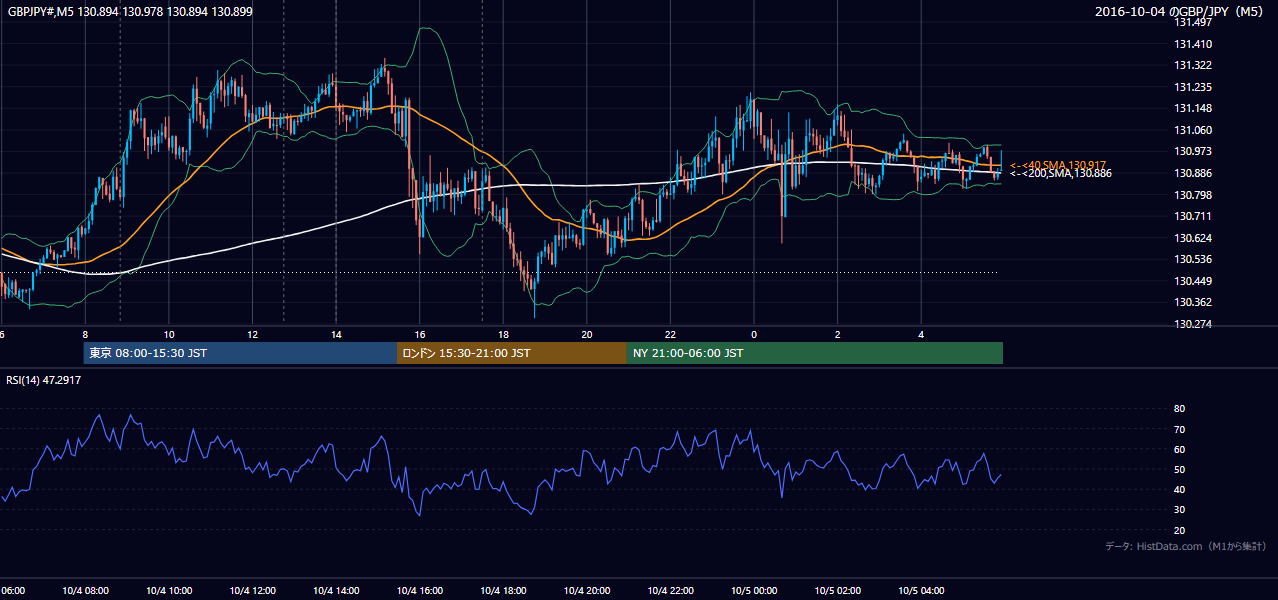Screen dimensions: 1278x600
Task: Click the RSI(14) 47.2917 indicator label
Action: pyautogui.click(x=44, y=380)
